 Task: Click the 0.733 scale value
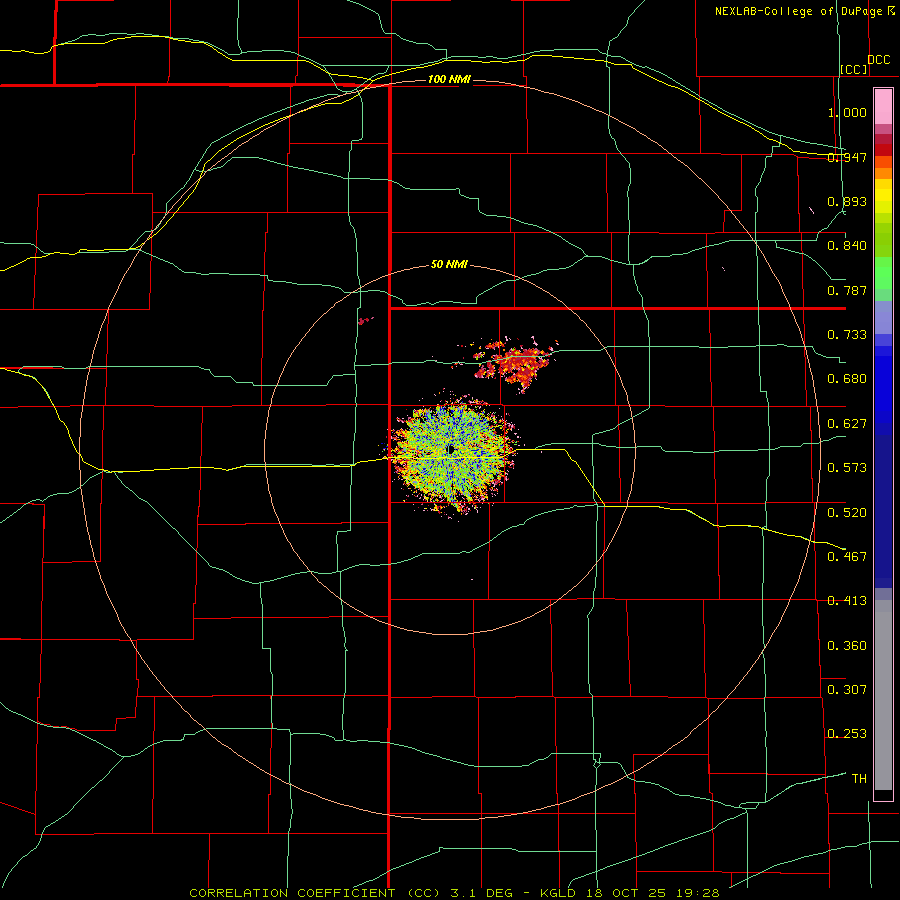pyautogui.click(x=847, y=335)
